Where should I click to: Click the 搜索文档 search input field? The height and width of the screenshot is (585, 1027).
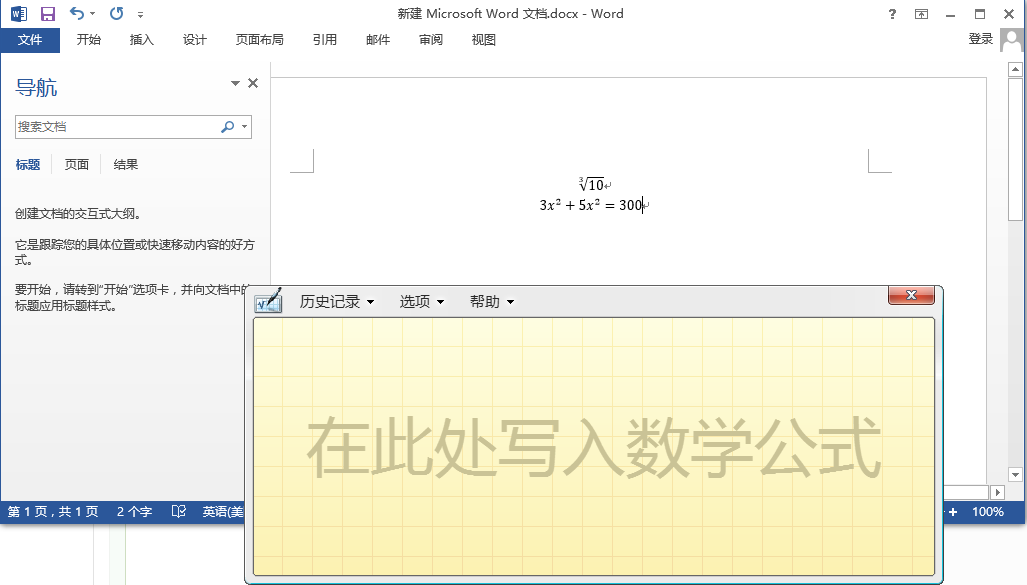[x=115, y=127]
